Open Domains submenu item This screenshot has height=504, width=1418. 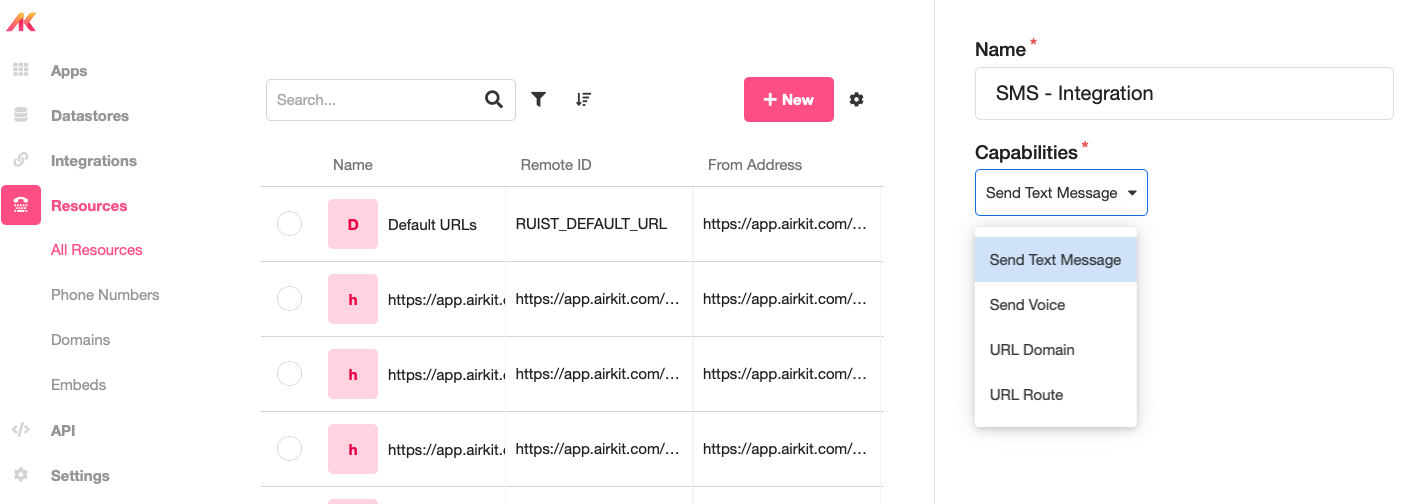pyautogui.click(x=81, y=340)
